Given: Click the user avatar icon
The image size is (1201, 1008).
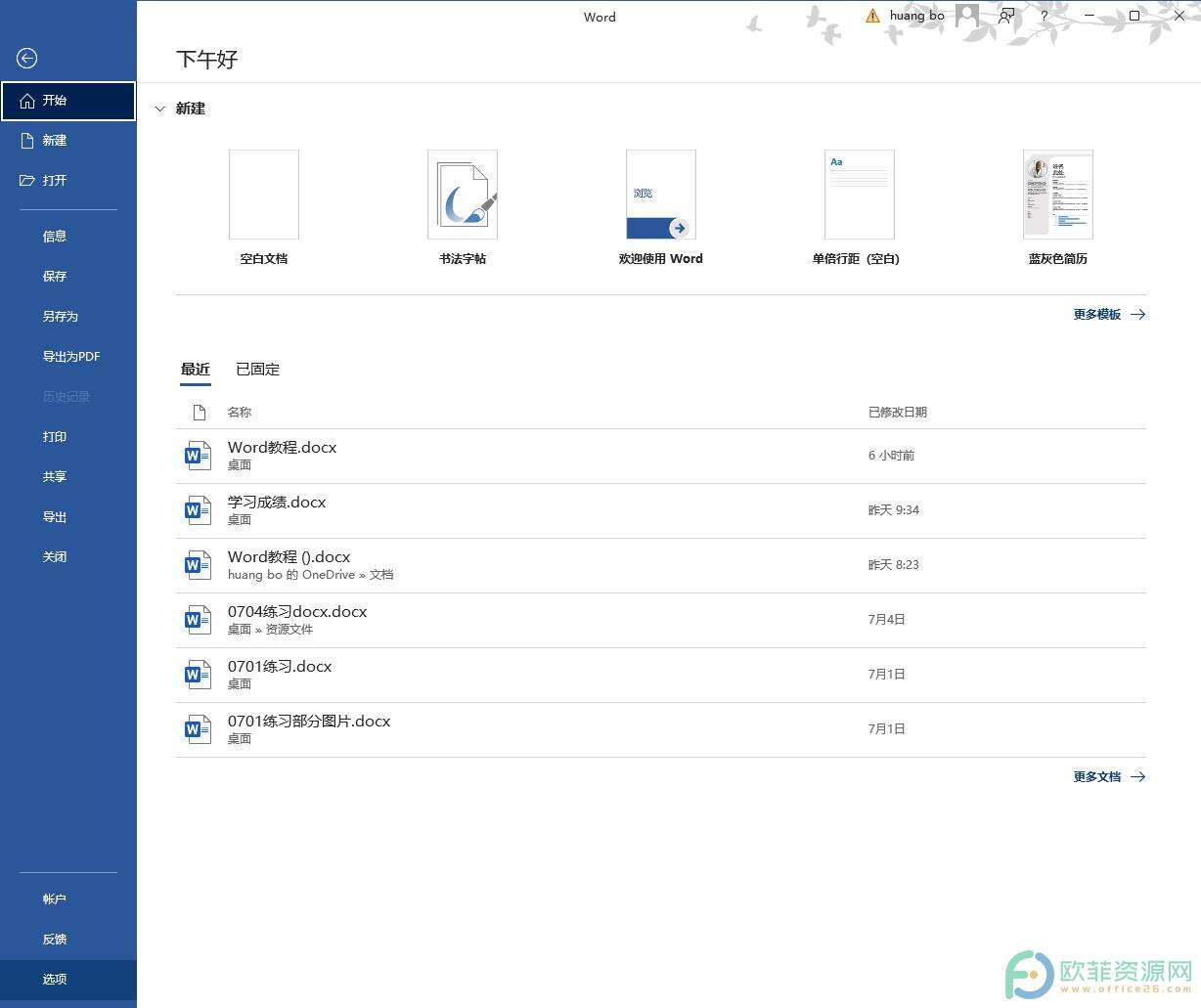Looking at the screenshot, I should point(967,16).
